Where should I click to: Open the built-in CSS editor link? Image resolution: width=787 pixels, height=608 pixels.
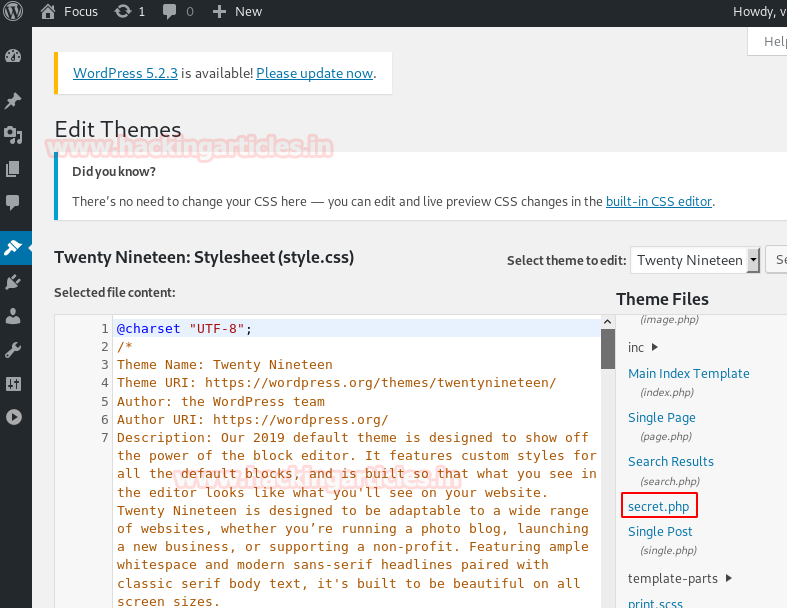coord(659,201)
